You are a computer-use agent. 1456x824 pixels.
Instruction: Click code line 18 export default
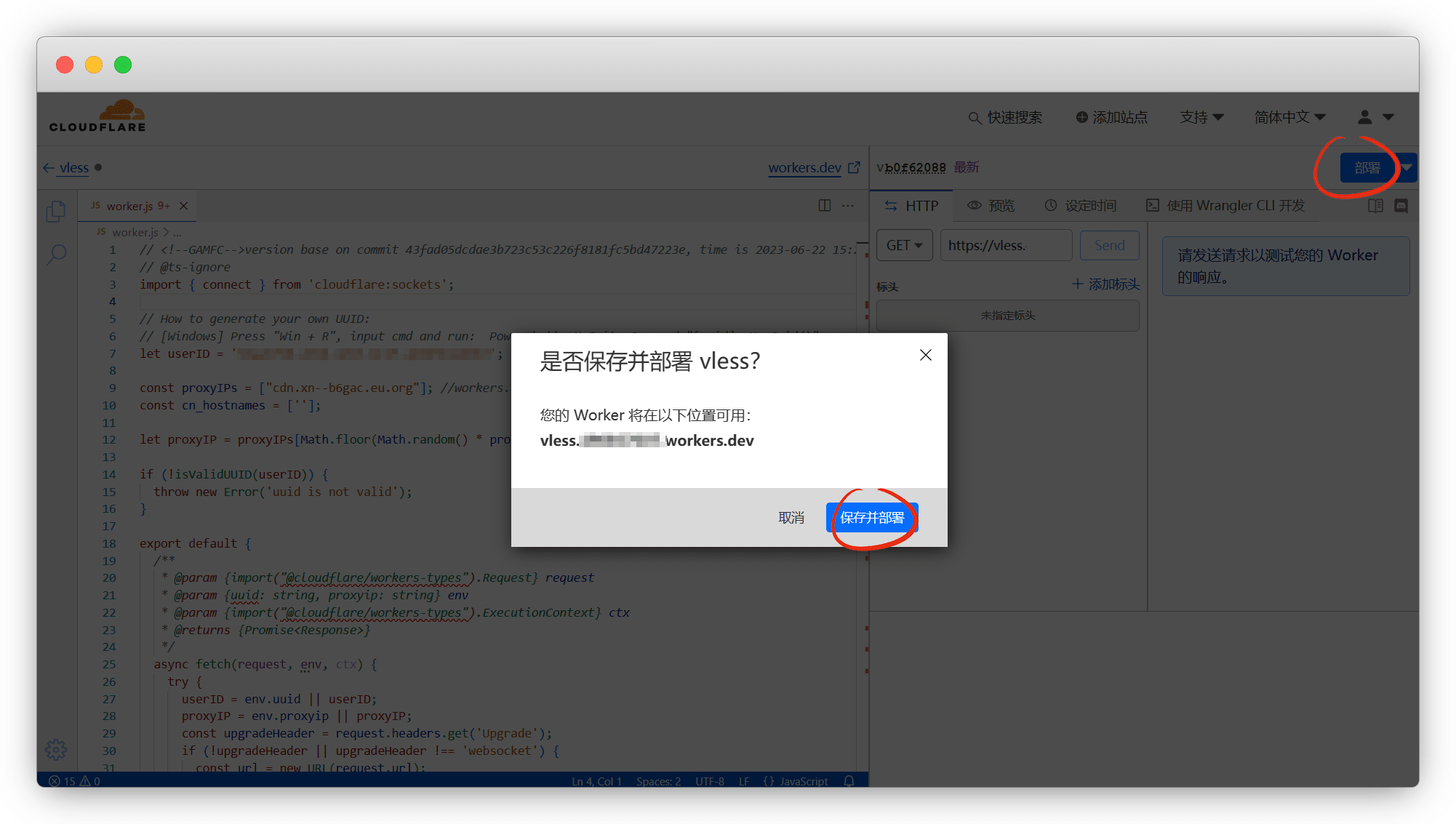point(195,543)
